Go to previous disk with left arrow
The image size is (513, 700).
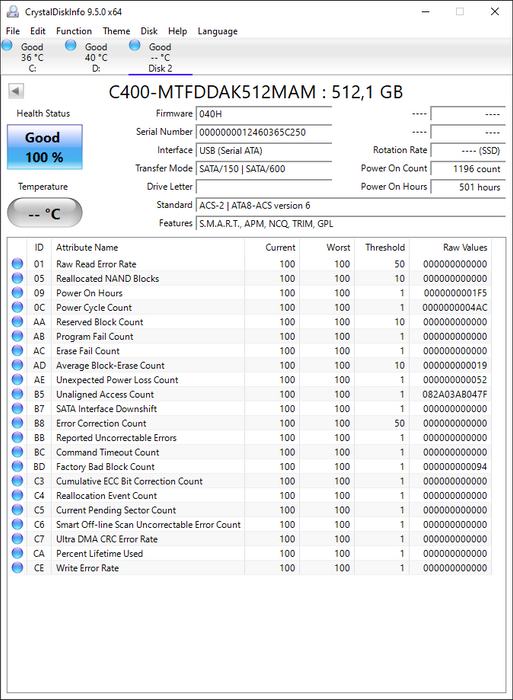[x=16, y=91]
